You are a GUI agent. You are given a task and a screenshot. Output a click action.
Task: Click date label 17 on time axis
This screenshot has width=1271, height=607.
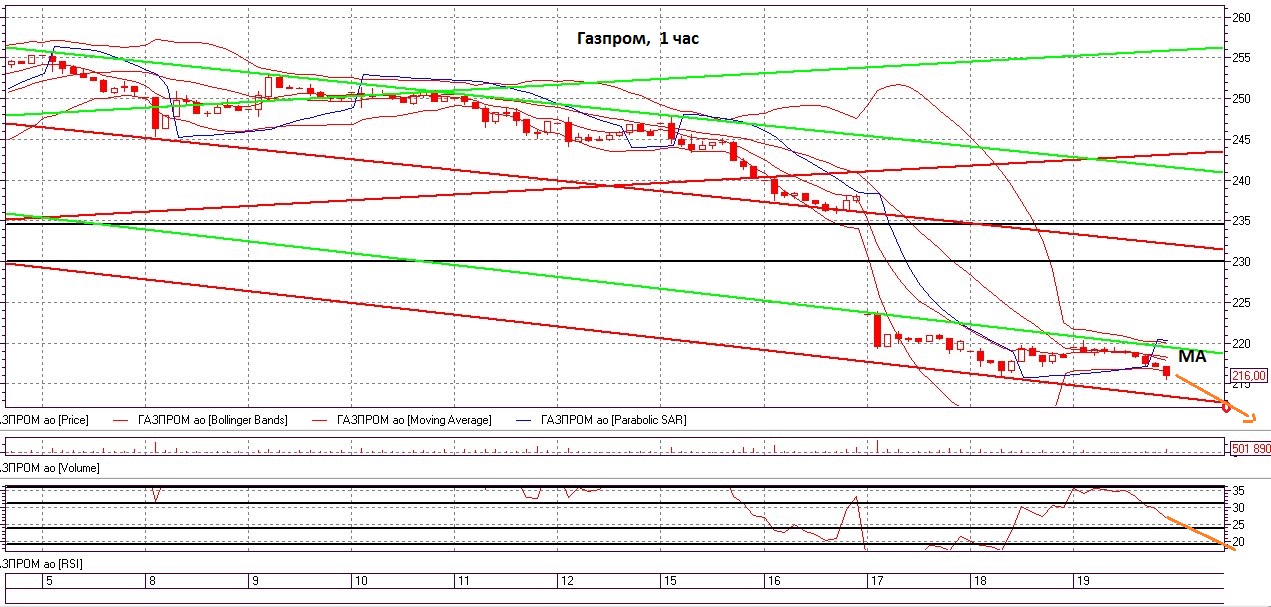click(x=876, y=581)
